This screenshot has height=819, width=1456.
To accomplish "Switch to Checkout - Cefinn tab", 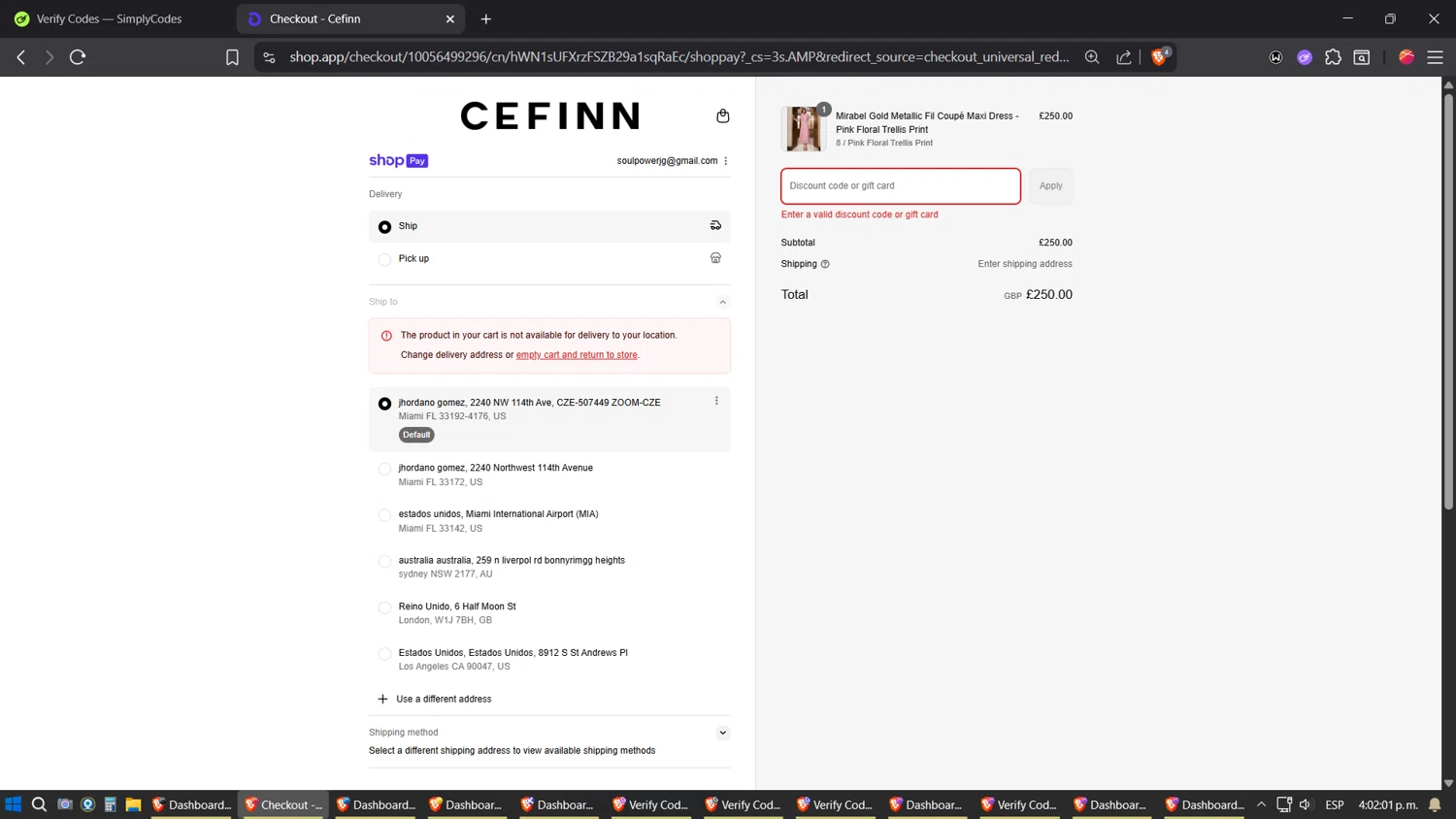I will pyautogui.click(x=350, y=18).
